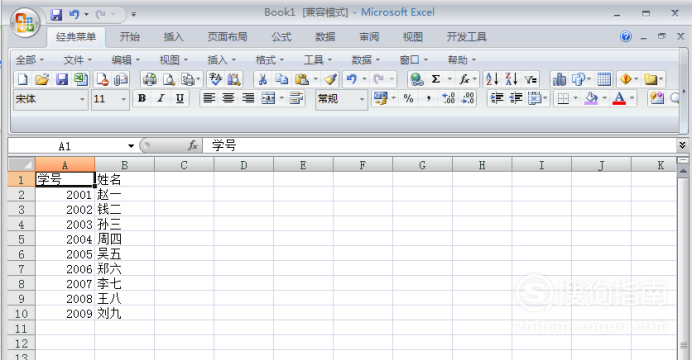Image resolution: width=692 pixels, height=360 pixels.
Task: Open Excel help question mark
Action: click(x=626, y=37)
